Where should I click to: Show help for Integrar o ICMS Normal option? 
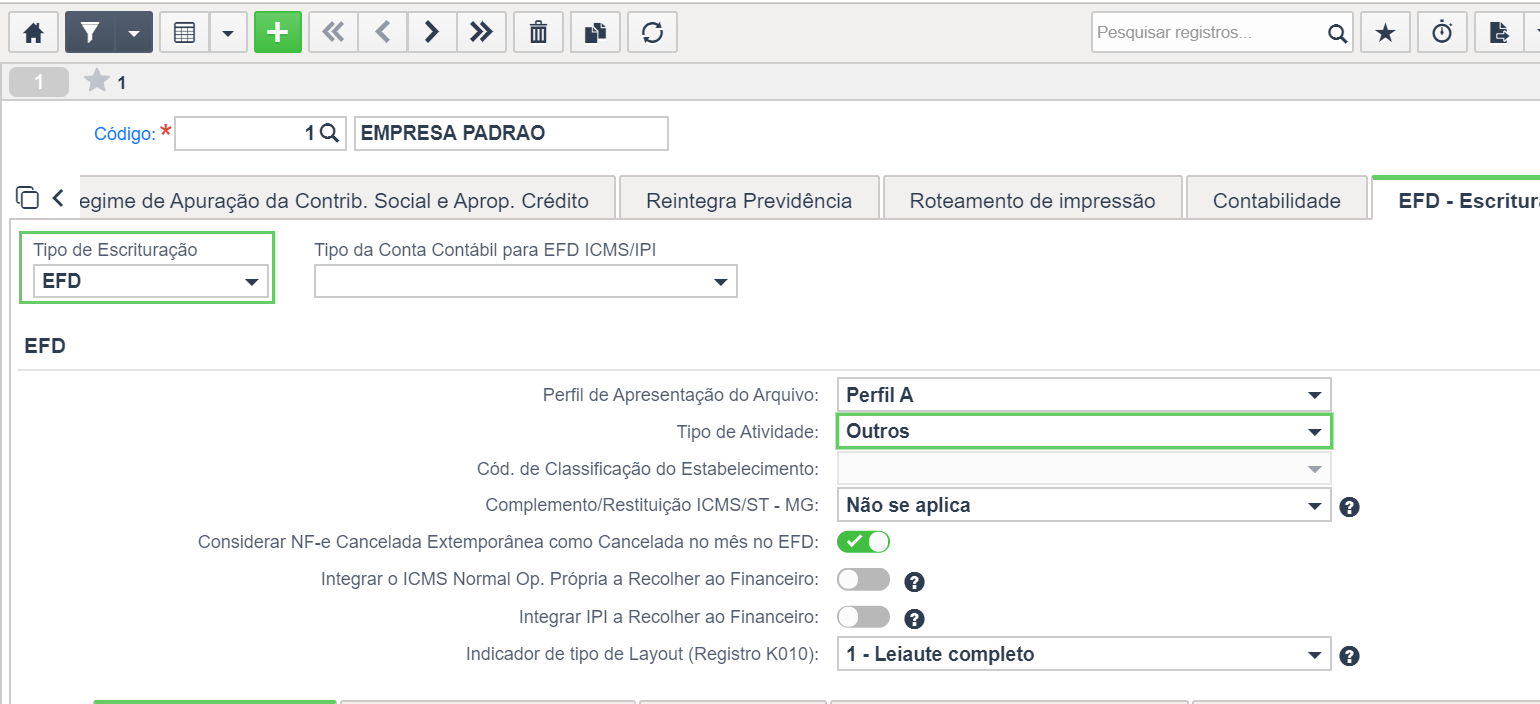[914, 581]
